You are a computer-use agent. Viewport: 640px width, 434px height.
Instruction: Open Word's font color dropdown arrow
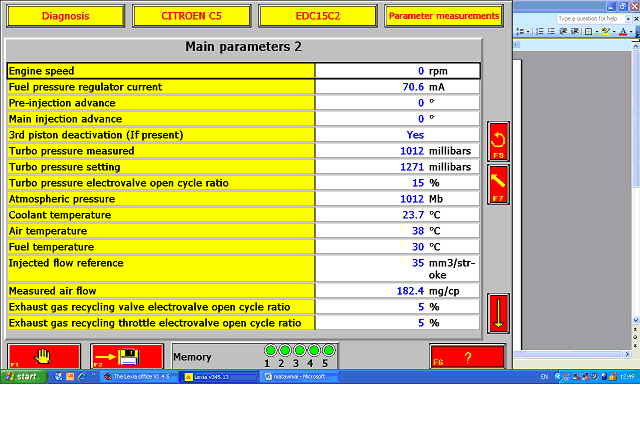[x=631, y=31]
